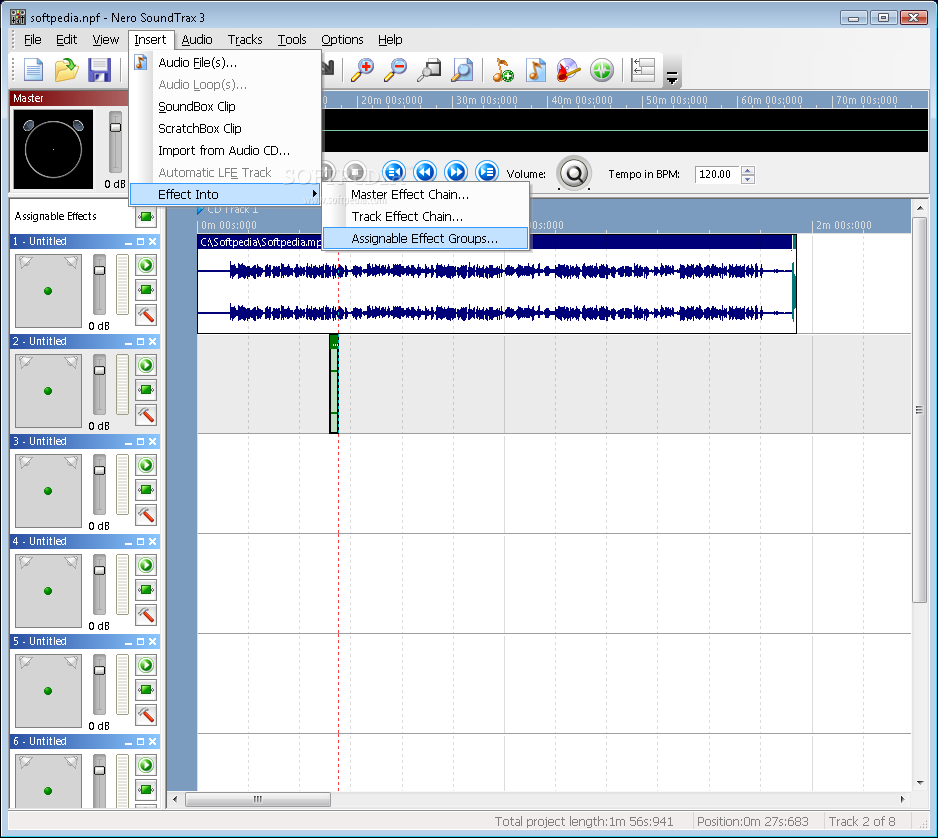
Task: Open the Tools menu
Action: pyautogui.click(x=292, y=39)
